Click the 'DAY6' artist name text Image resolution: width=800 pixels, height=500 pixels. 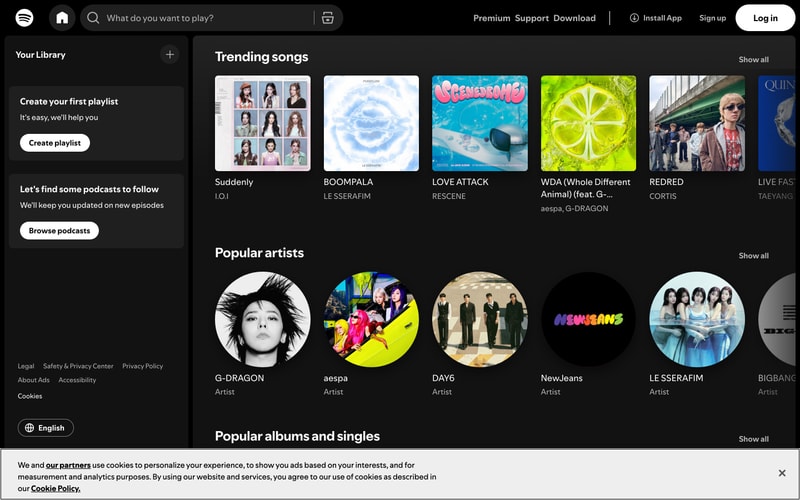(443, 378)
